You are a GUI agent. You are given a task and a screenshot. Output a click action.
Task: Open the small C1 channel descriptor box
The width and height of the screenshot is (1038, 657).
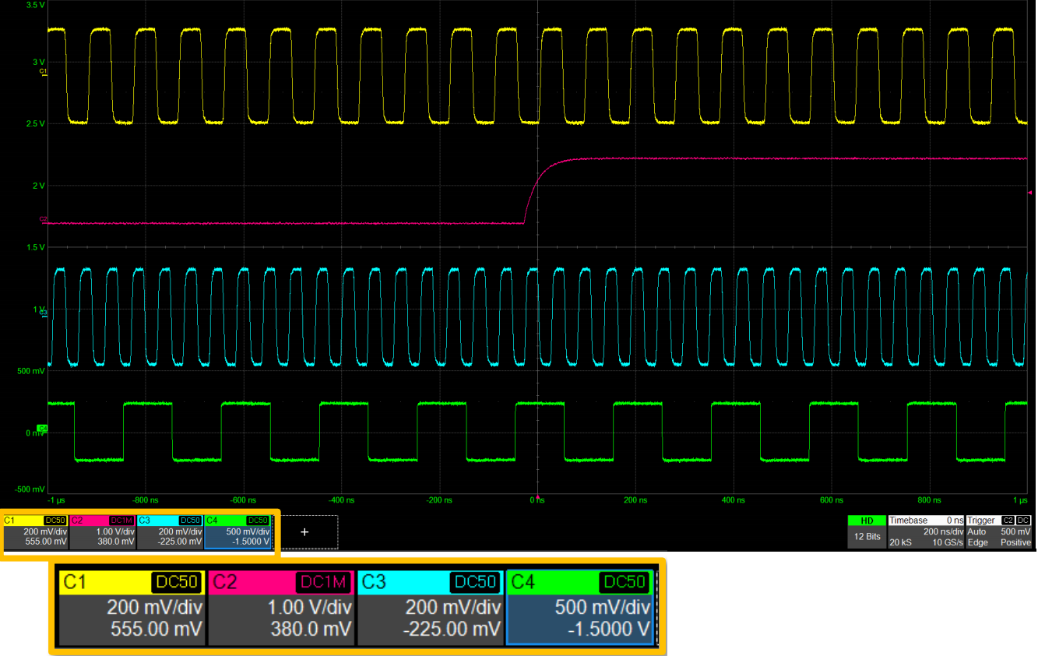tap(36, 532)
